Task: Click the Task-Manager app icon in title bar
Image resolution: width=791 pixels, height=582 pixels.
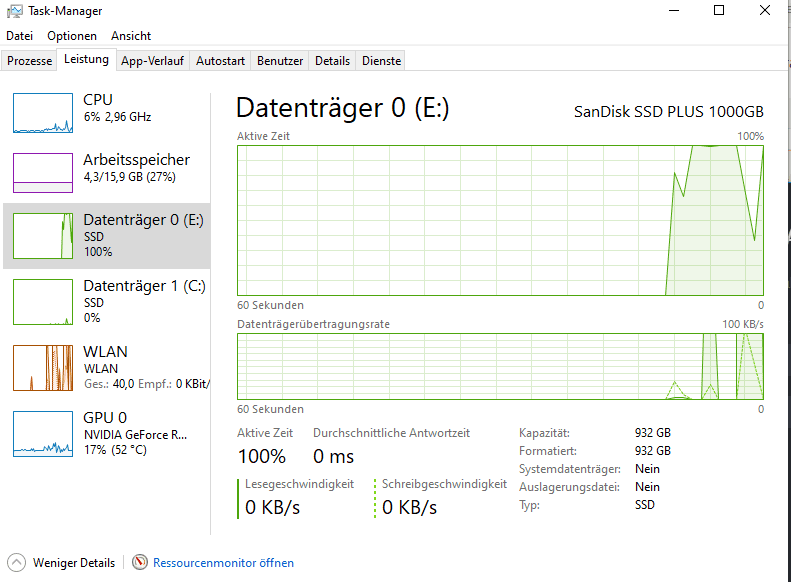Action: click(15, 11)
